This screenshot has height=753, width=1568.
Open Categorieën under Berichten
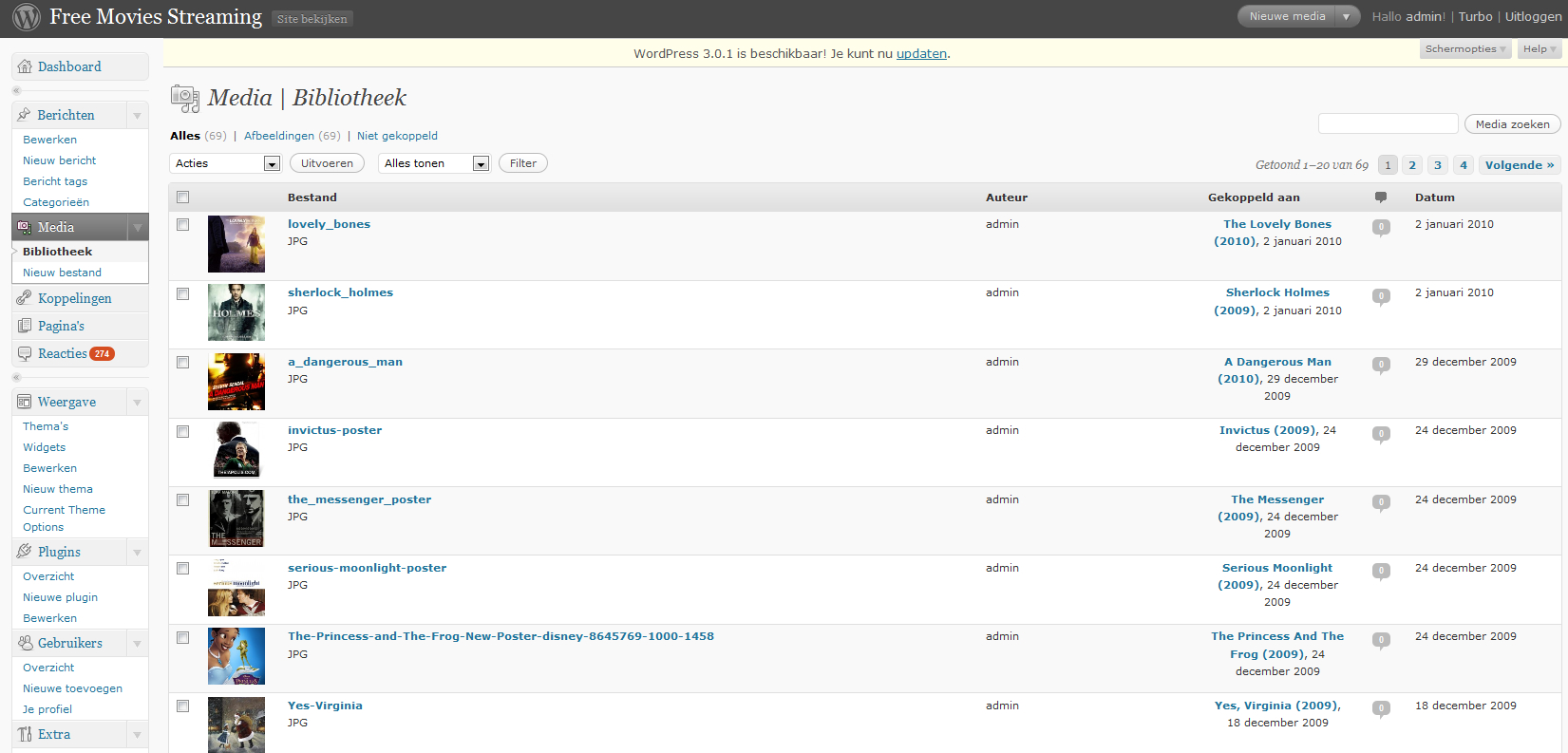tap(56, 202)
